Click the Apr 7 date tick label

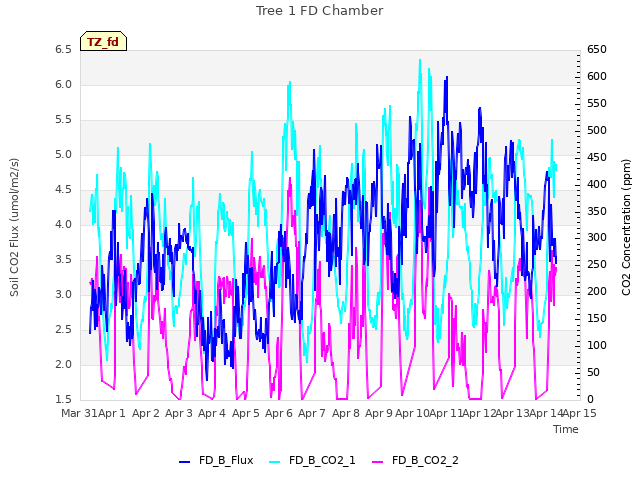pyautogui.click(x=311, y=413)
